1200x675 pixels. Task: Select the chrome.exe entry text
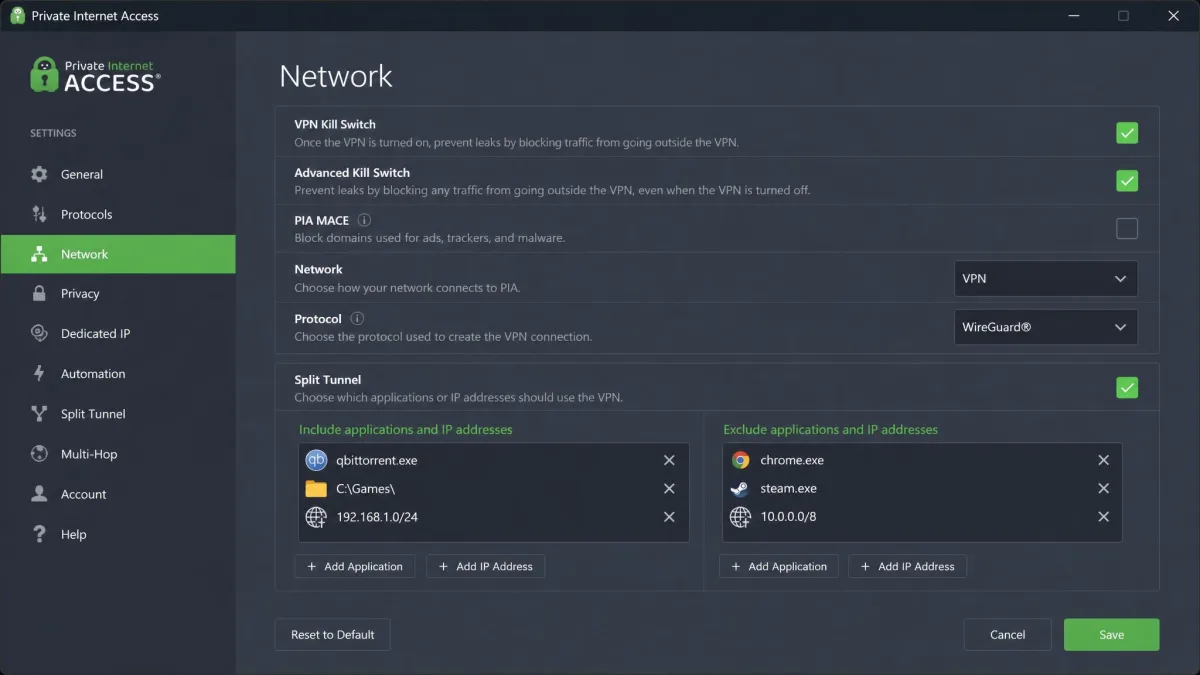coord(792,461)
